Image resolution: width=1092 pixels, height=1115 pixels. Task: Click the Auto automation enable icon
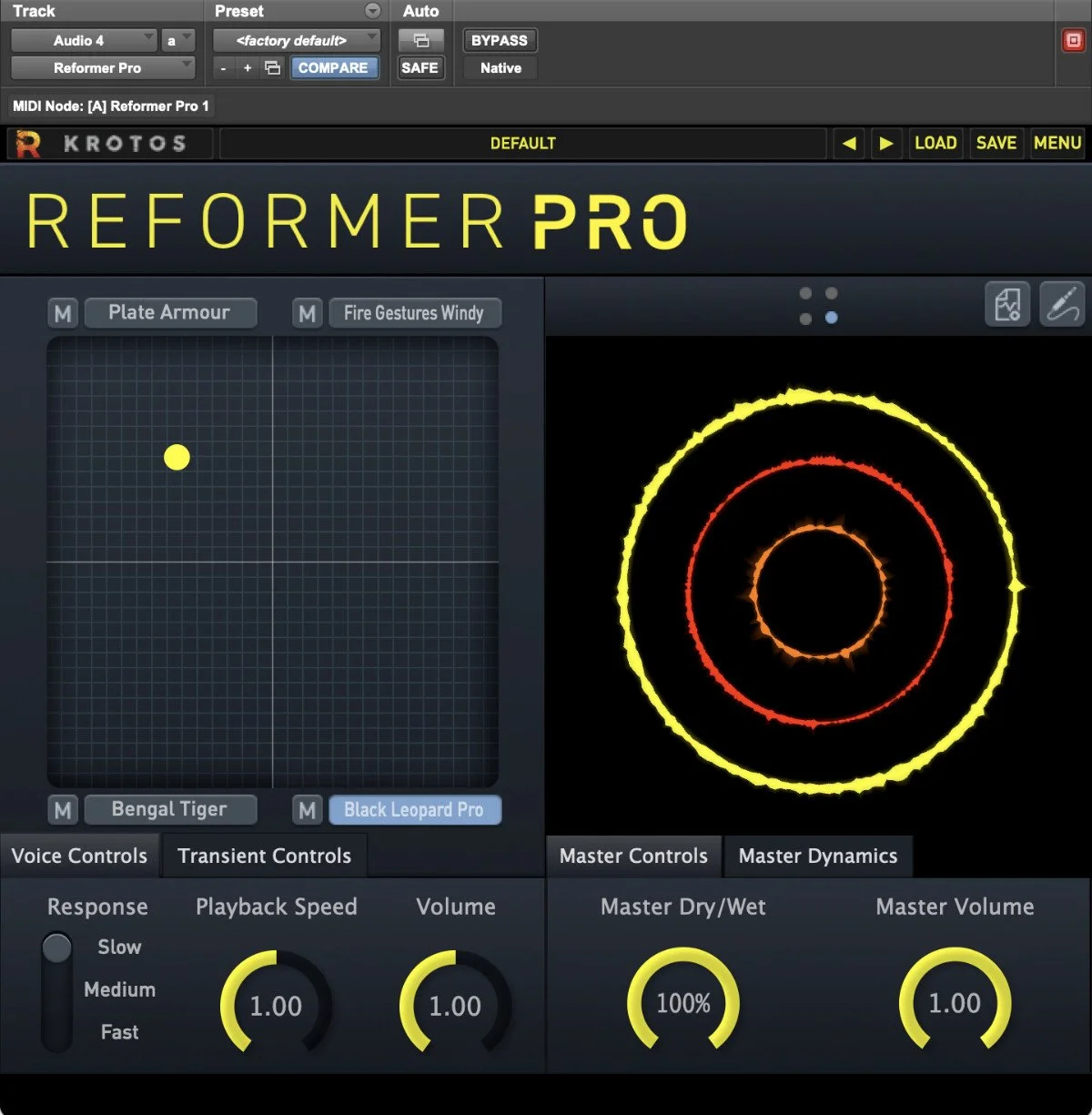click(420, 40)
